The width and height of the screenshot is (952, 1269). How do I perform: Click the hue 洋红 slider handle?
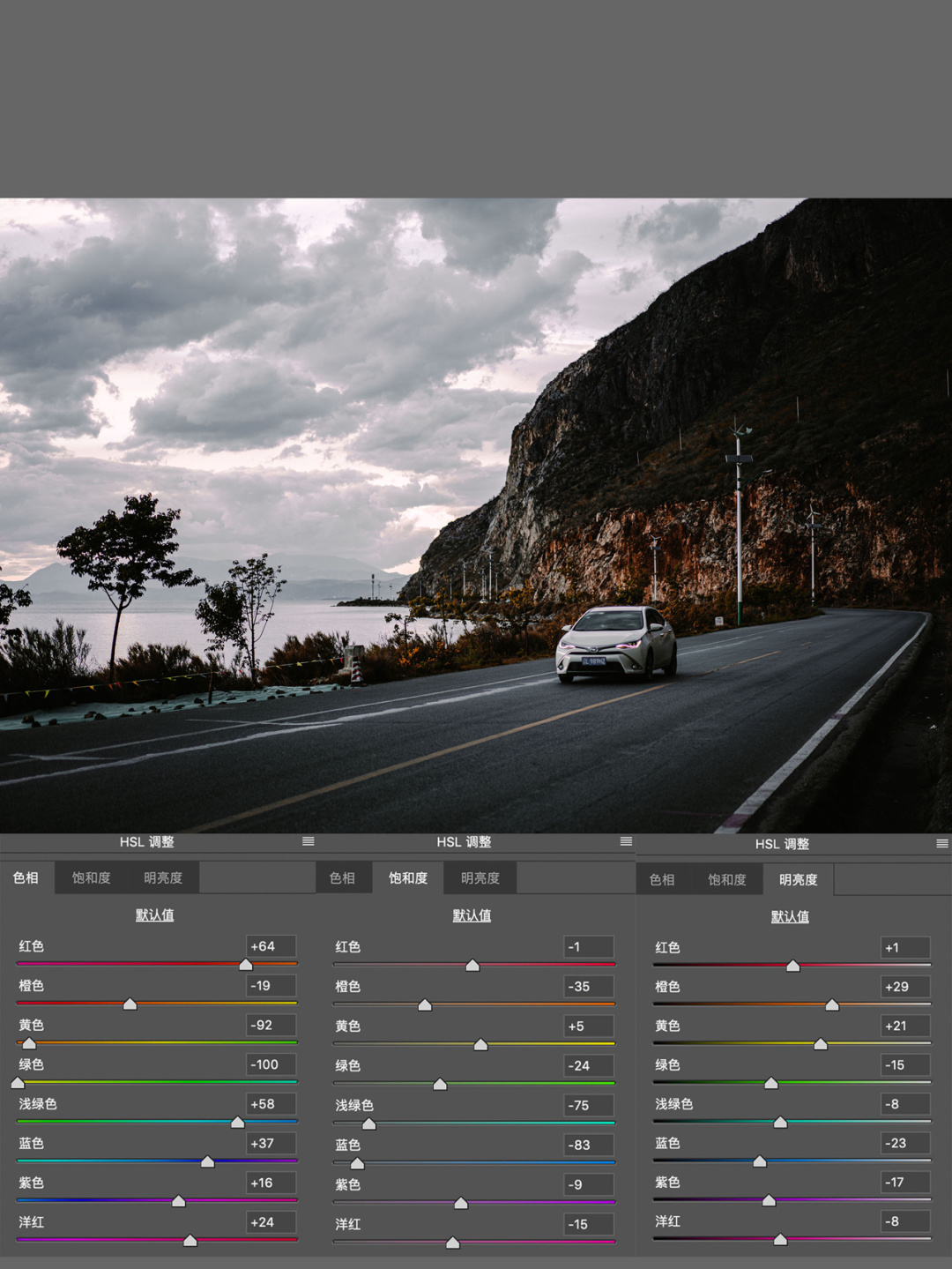(x=190, y=1241)
